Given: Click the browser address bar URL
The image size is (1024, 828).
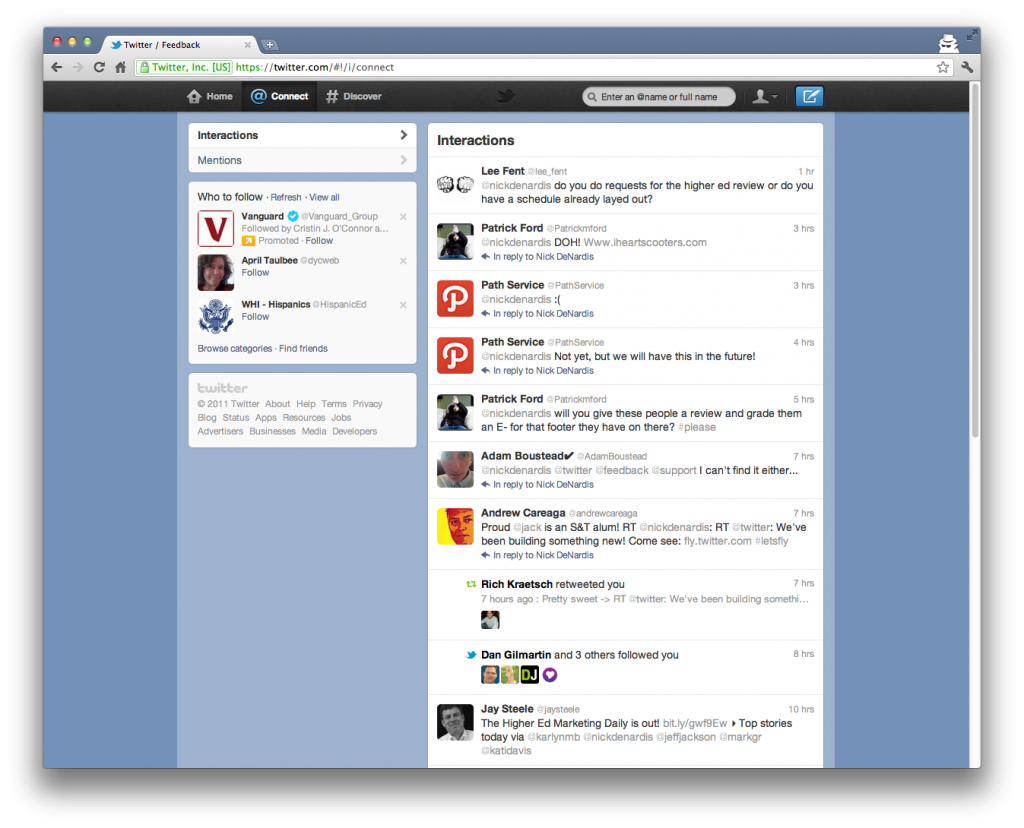Looking at the screenshot, I should click(x=315, y=67).
